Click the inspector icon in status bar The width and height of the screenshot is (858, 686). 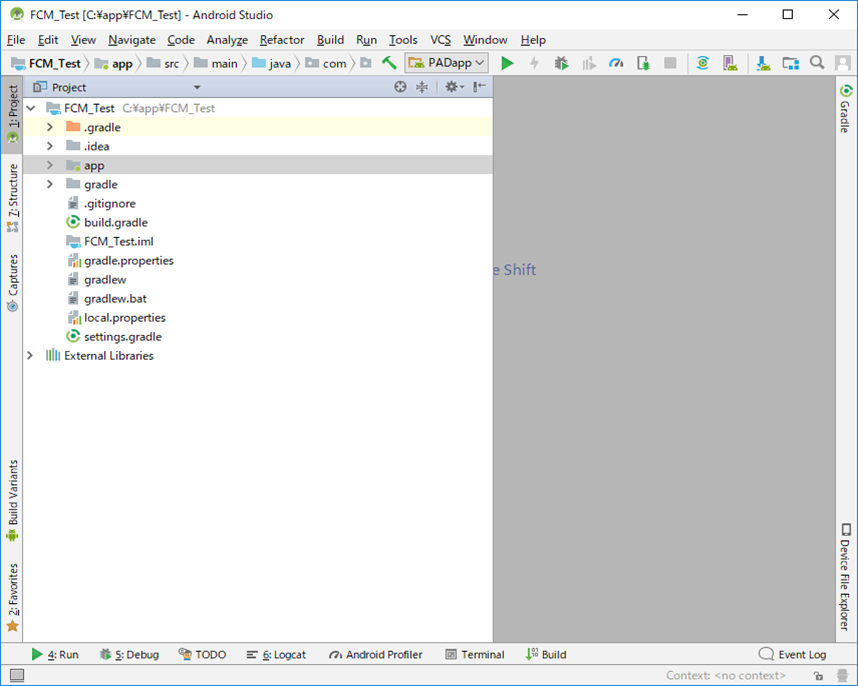(x=843, y=676)
